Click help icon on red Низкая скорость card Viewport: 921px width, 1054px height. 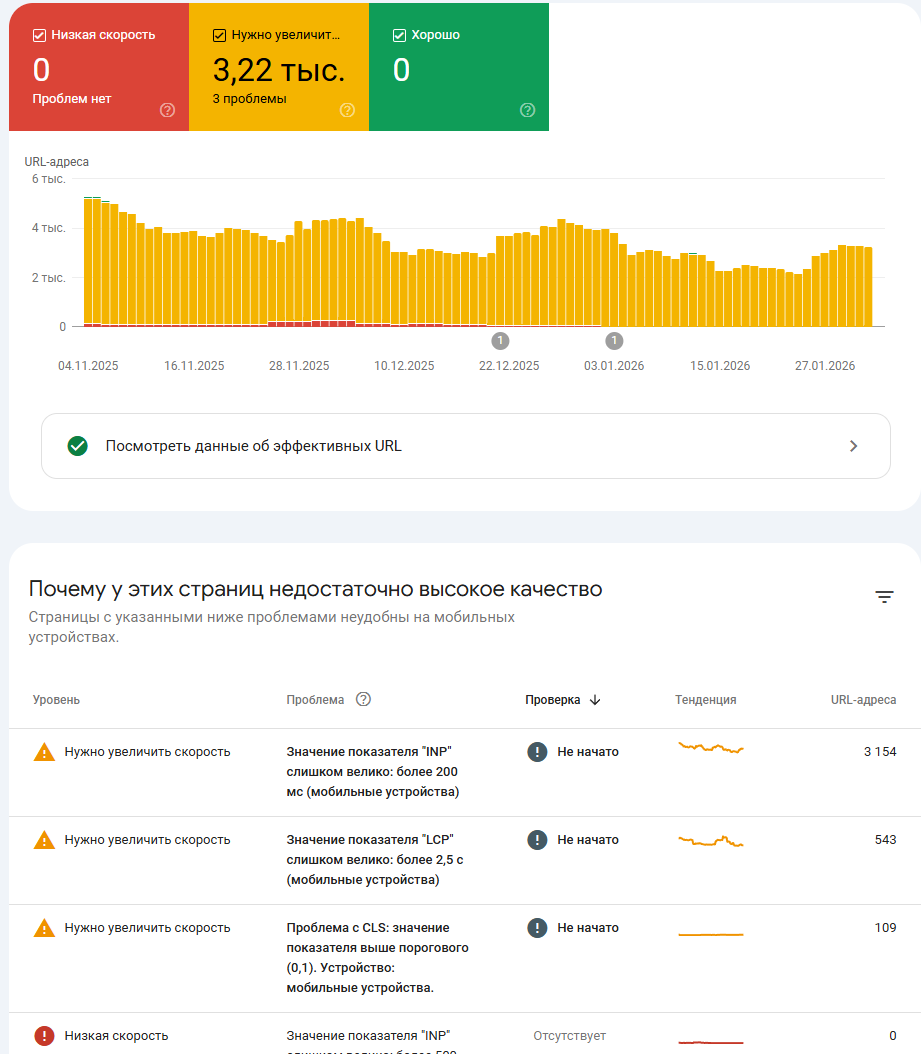coord(167,110)
